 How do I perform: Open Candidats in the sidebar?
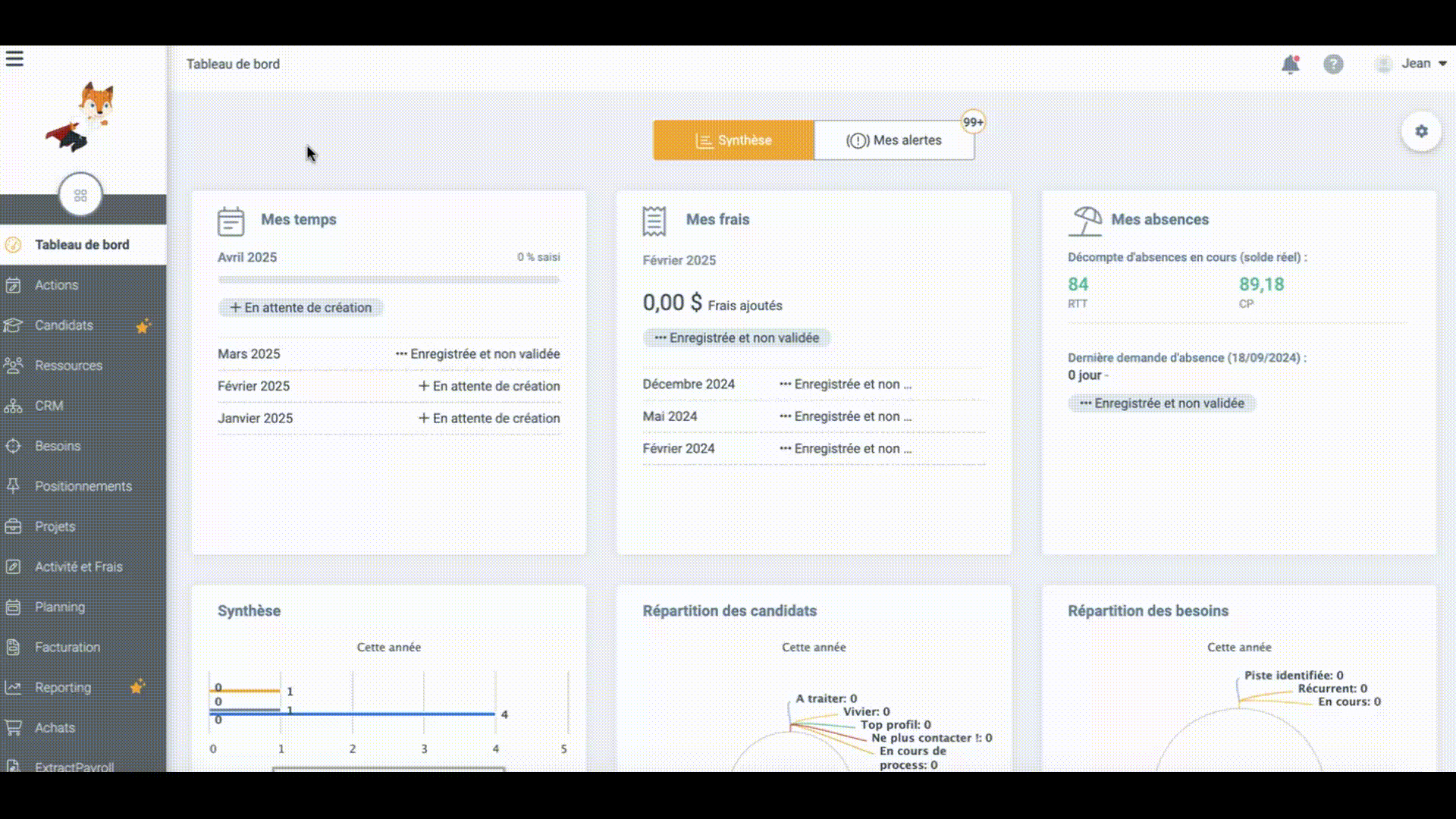[x=83, y=325]
